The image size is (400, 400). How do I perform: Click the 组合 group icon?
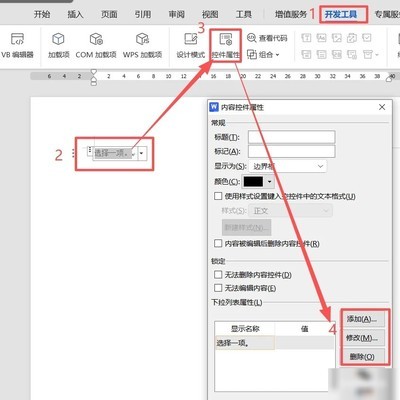click(252, 54)
